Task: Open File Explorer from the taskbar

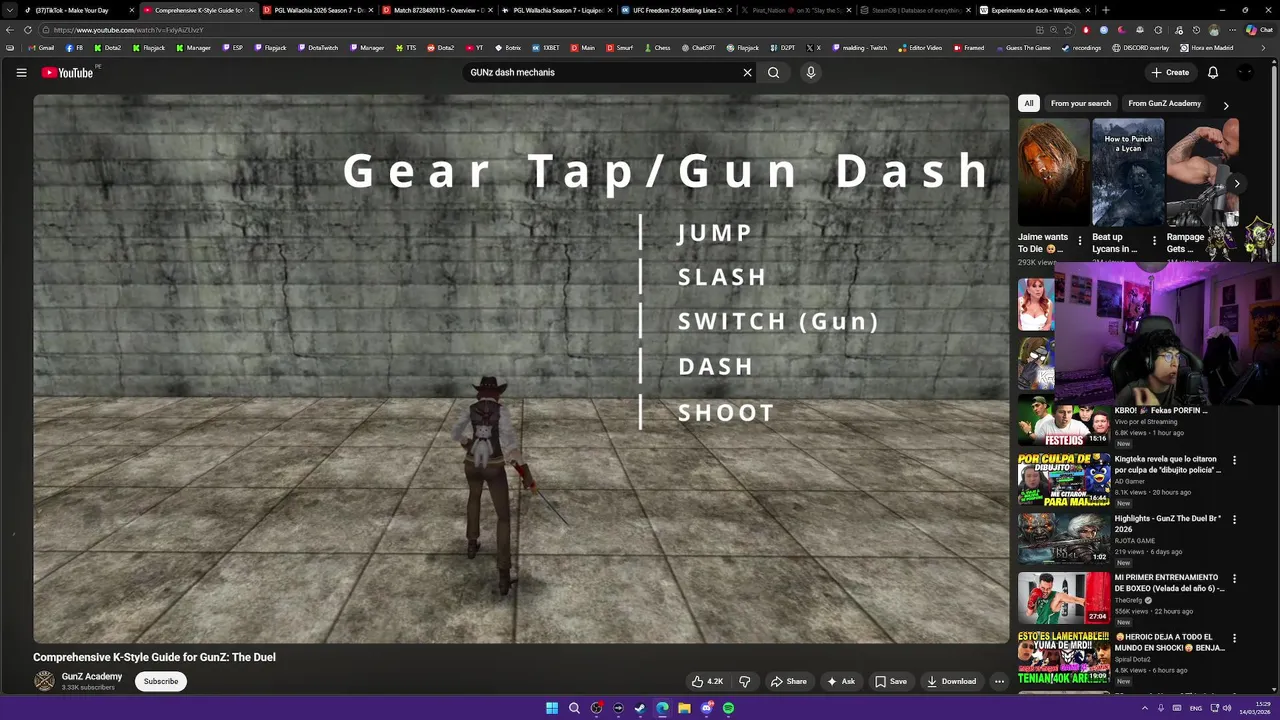Action: pos(684,708)
